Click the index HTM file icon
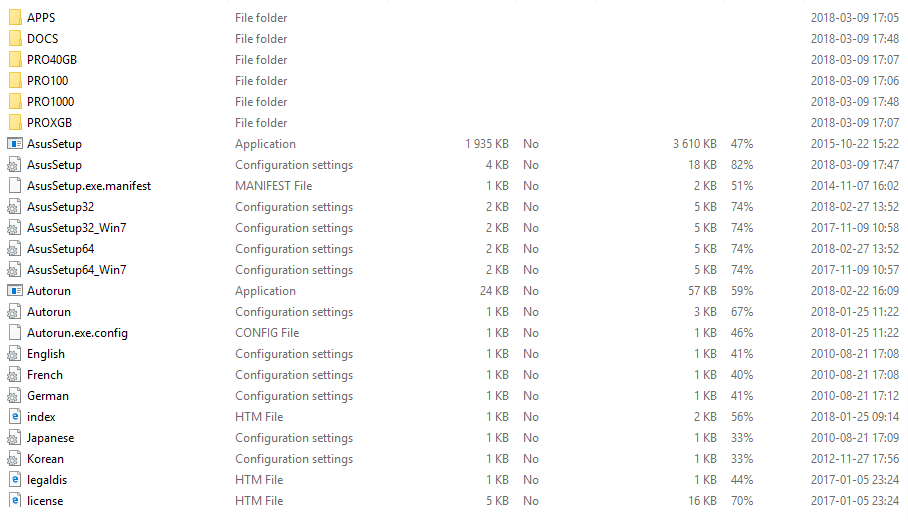The image size is (908, 520). point(15,417)
